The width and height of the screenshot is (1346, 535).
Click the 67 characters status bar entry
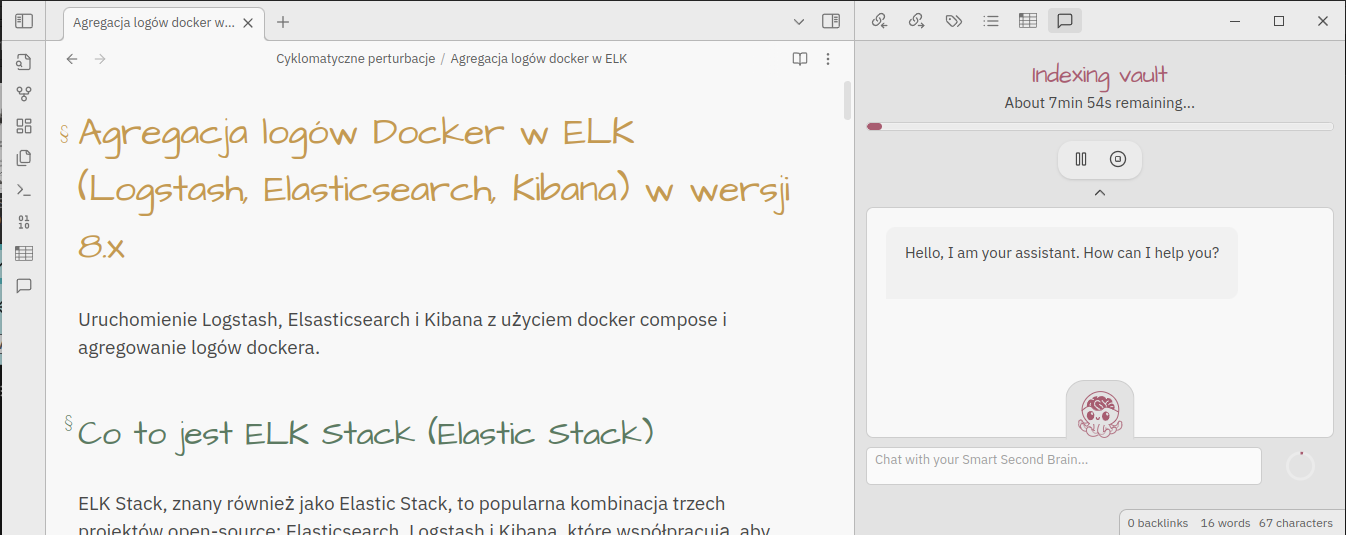click(x=1296, y=523)
